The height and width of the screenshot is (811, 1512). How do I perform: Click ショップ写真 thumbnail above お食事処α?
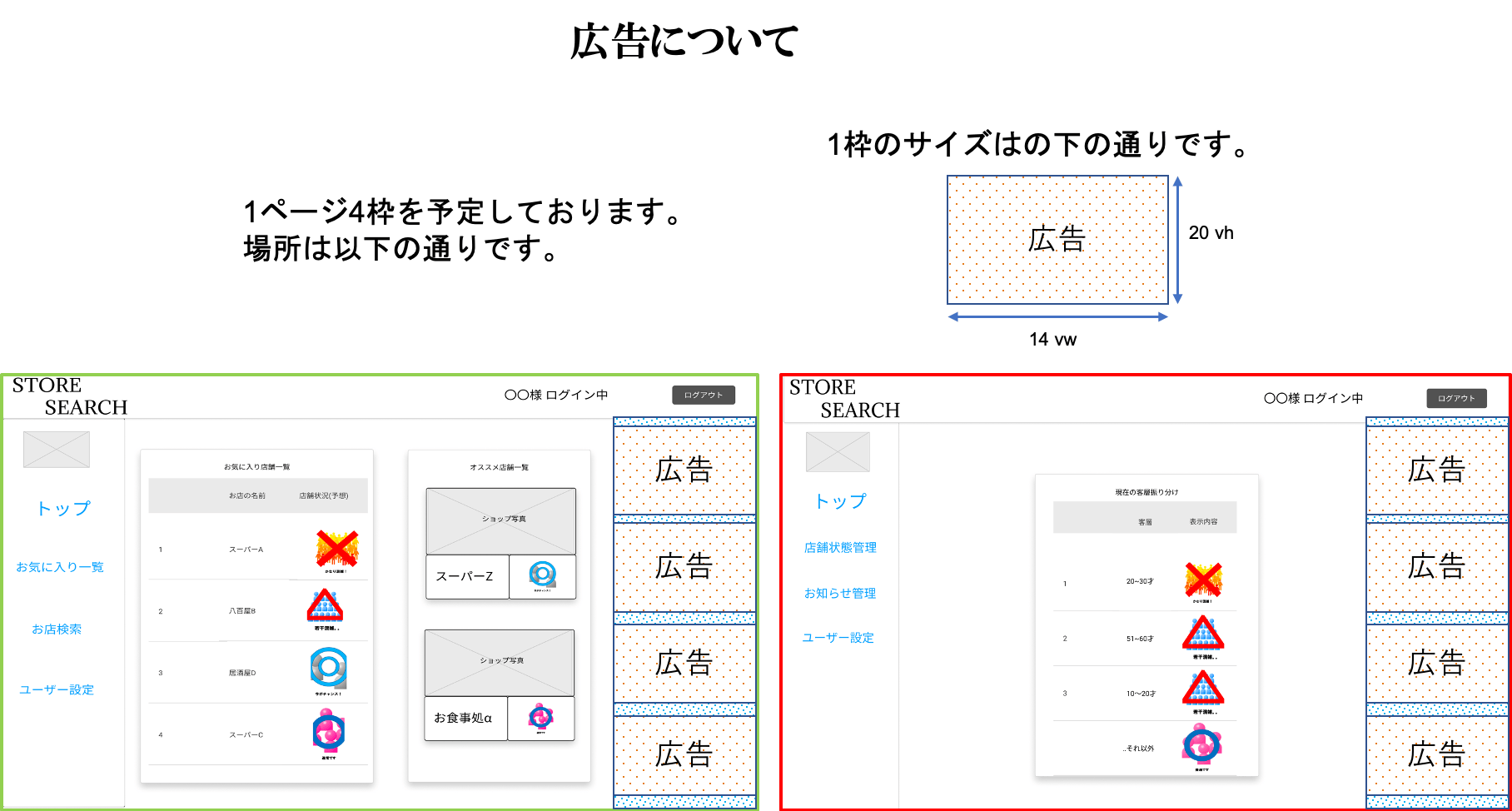click(500, 662)
